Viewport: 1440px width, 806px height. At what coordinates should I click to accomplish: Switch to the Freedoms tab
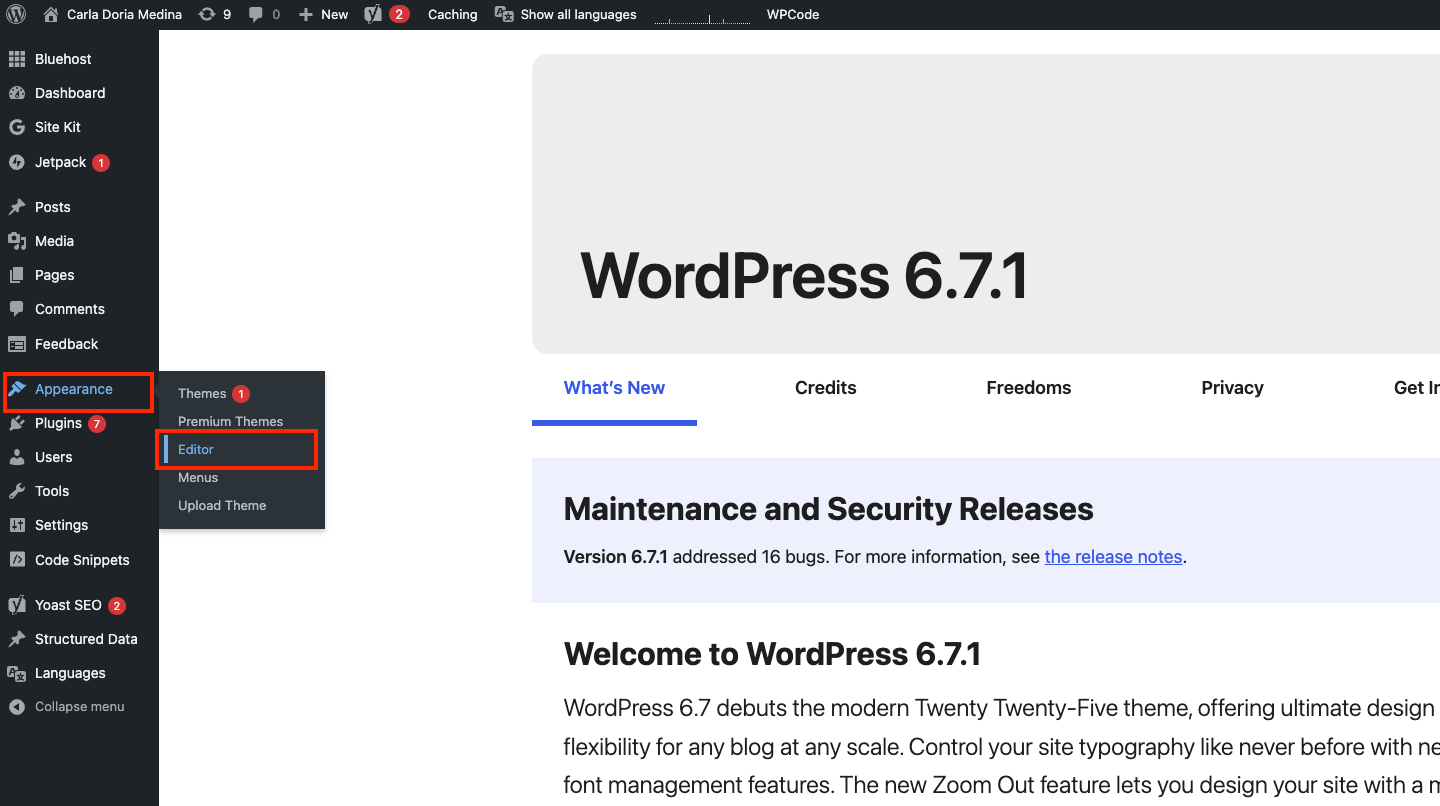tap(1029, 388)
